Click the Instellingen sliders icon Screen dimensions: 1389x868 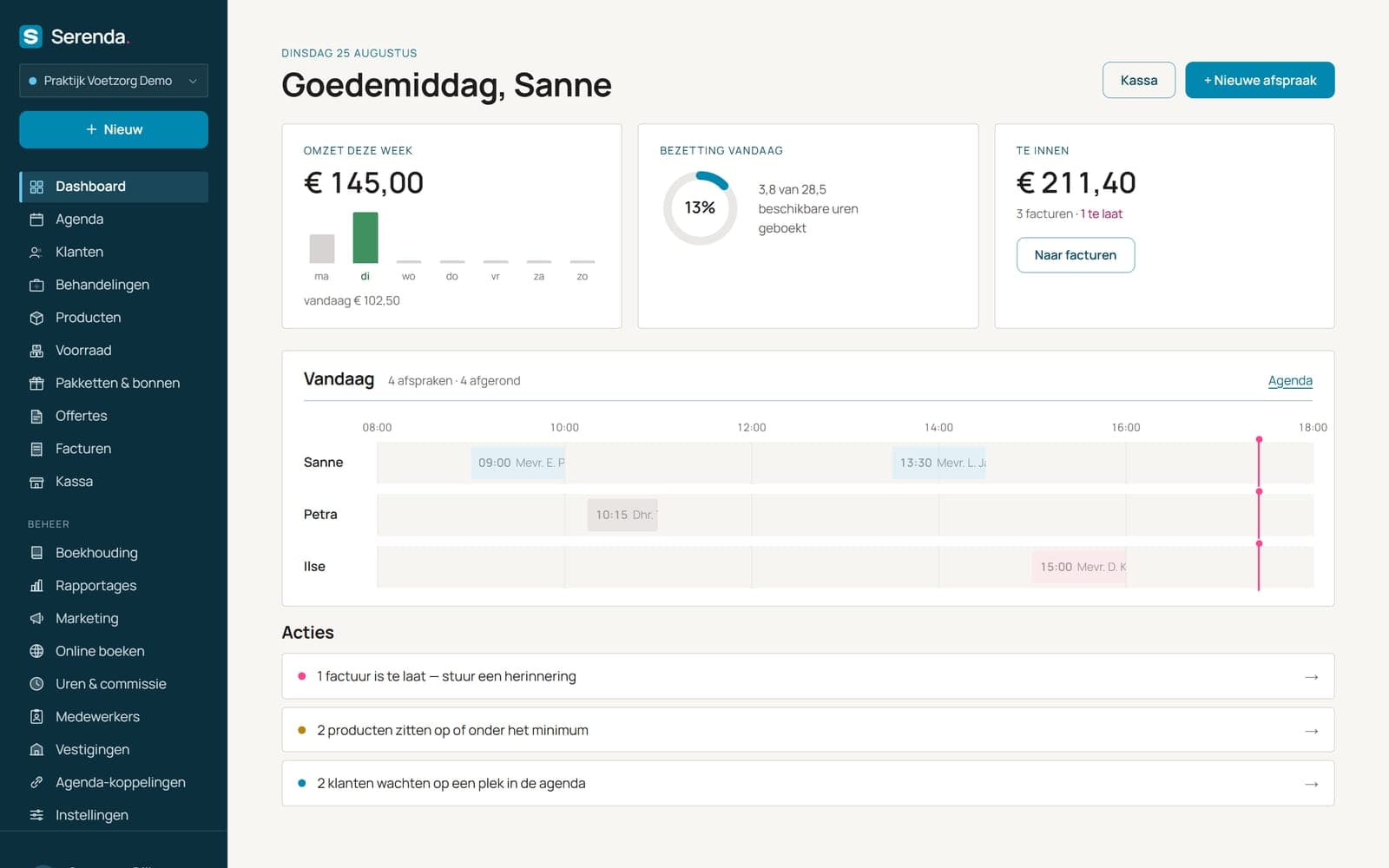[36, 815]
